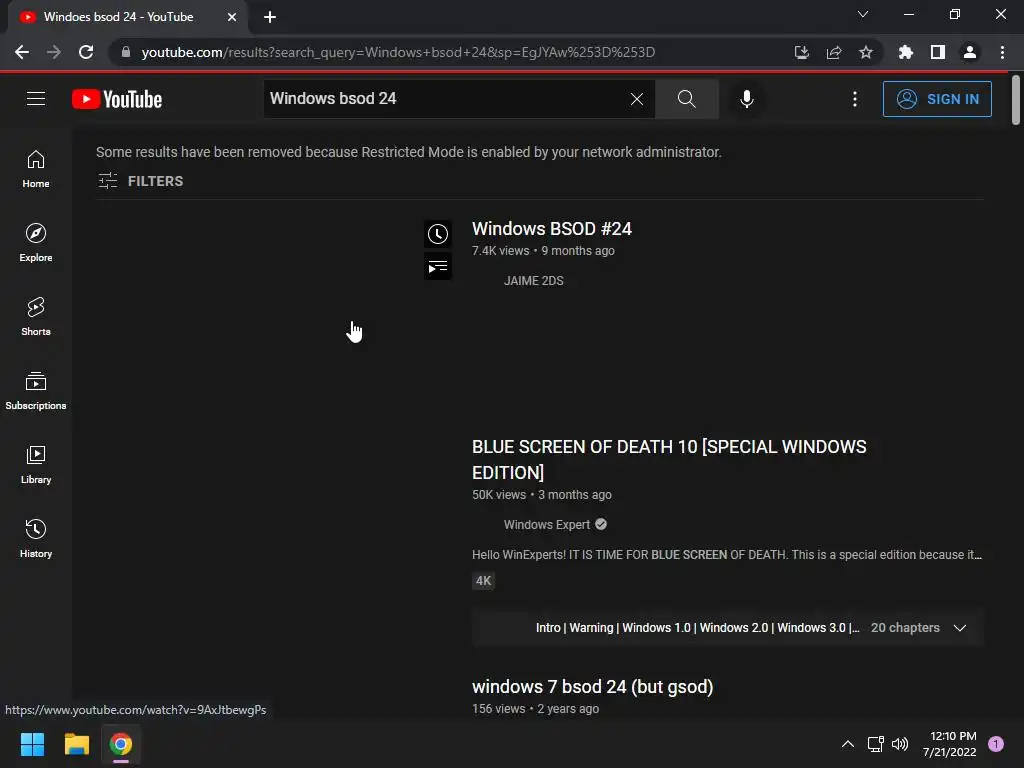Visit the Windows Expert channel

(547, 524)
